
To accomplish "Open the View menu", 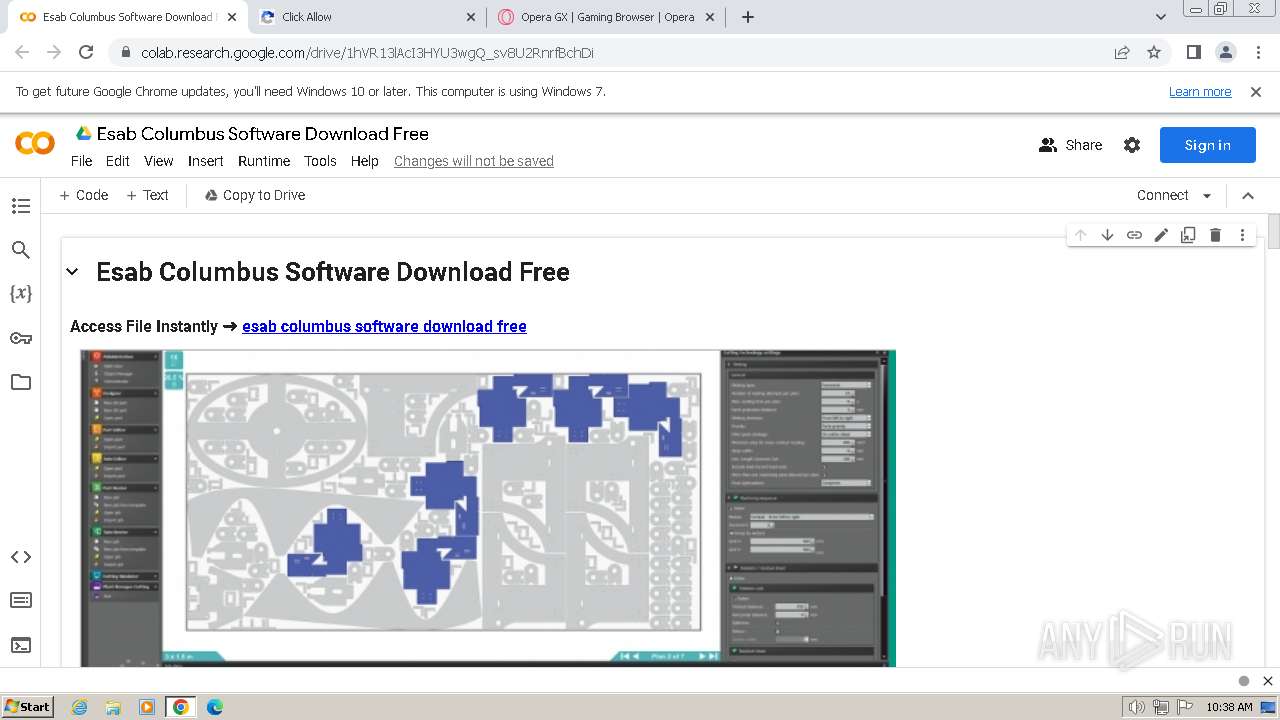I will click(x=159, y=161).
